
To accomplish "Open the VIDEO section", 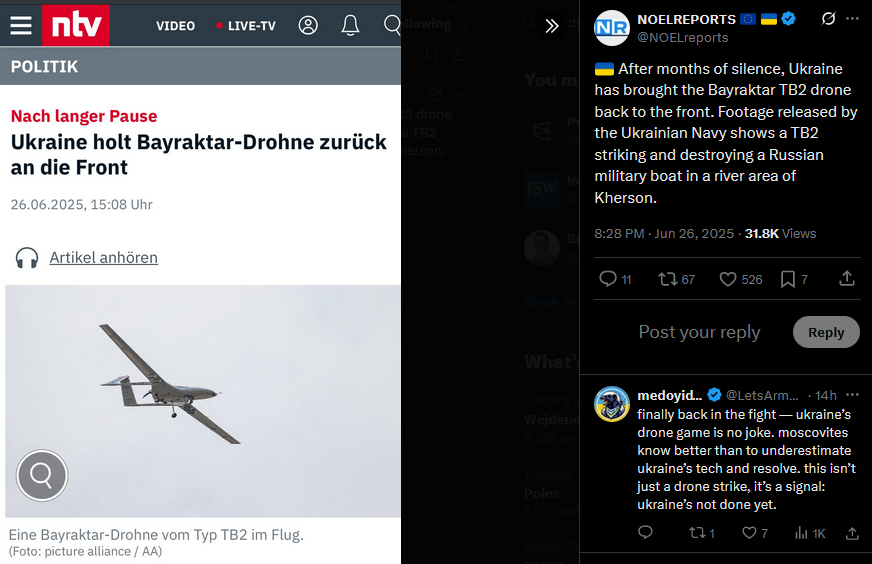I will [x=175, y=26].
